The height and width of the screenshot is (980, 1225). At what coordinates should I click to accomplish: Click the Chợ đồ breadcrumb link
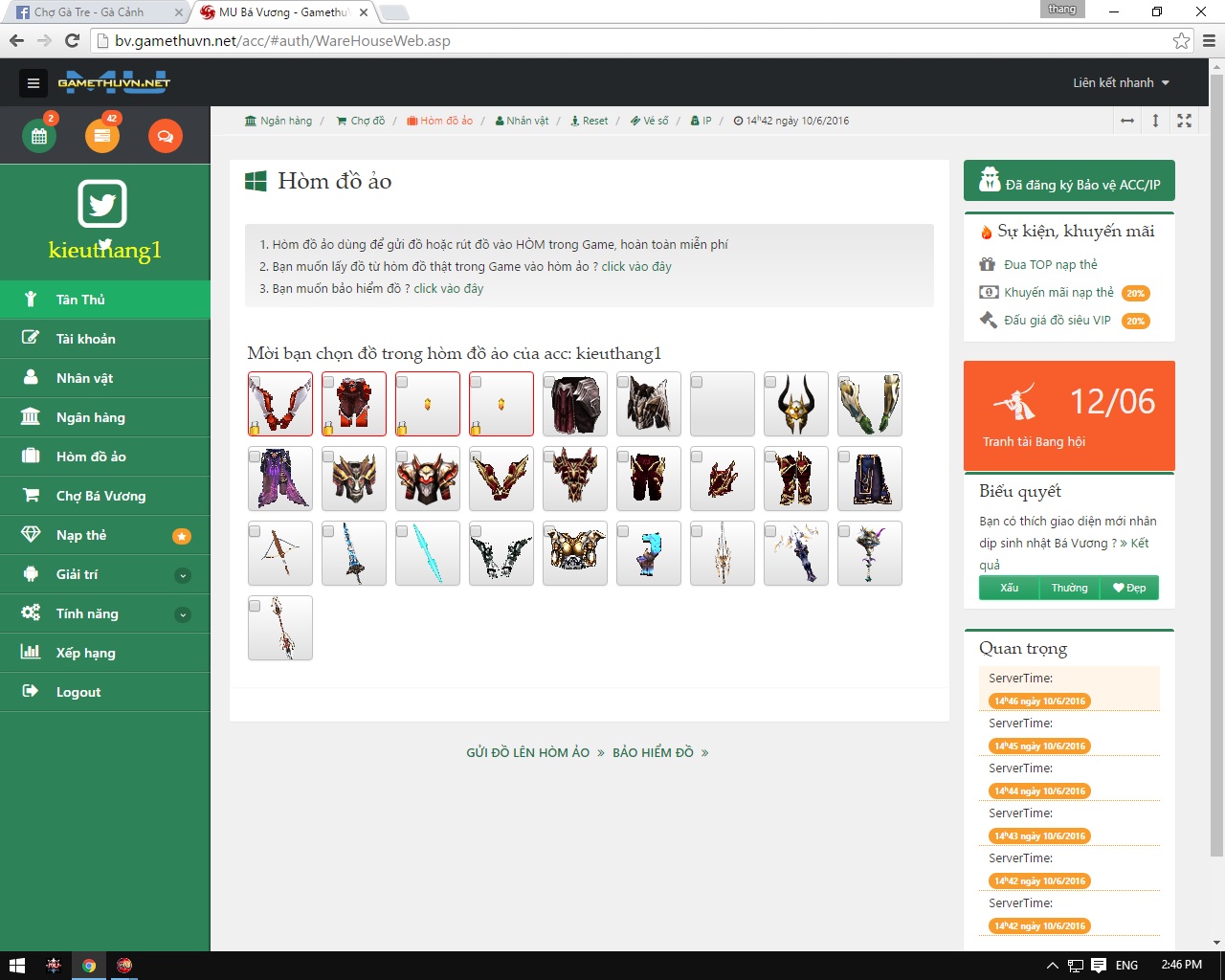tap(361, 121)
